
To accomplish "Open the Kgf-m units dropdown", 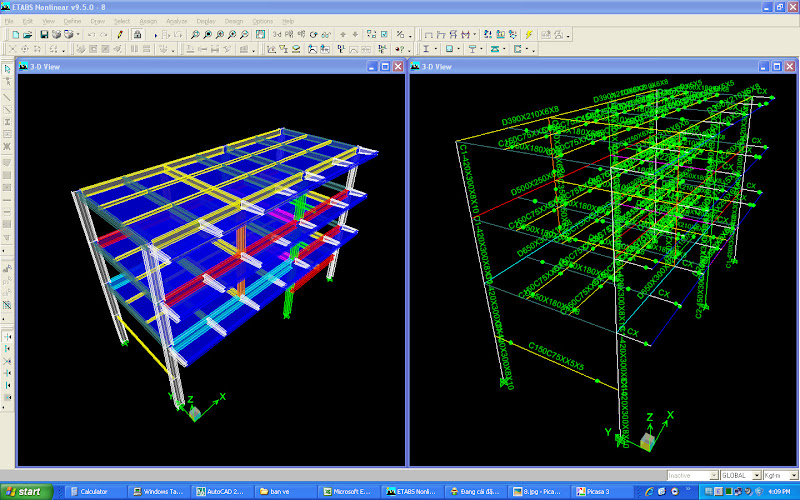I will click(x=794, y=475).
